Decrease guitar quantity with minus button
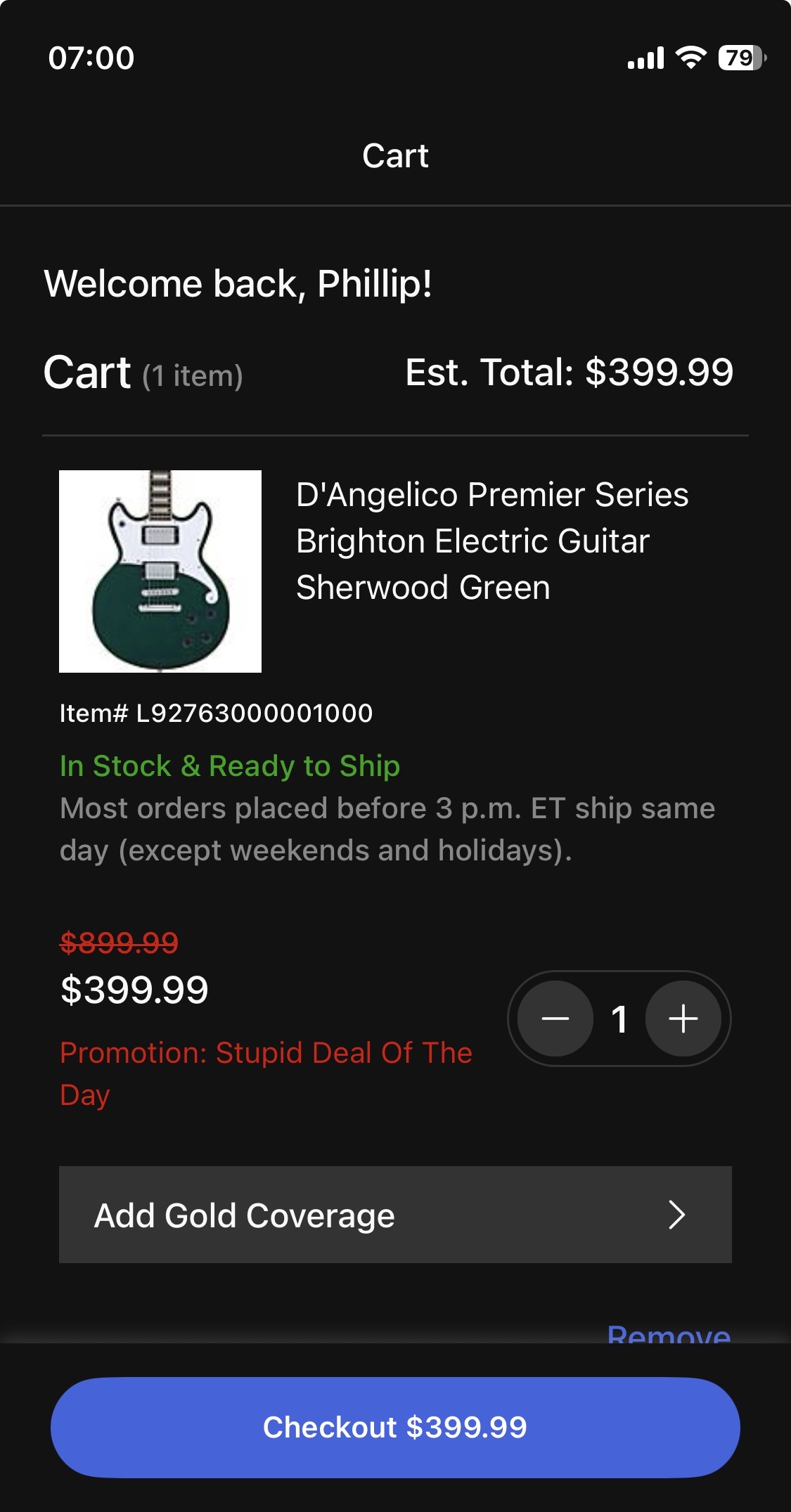Screen dimensions: 791x1512 pyautogui.click(x=555, y=1019)
